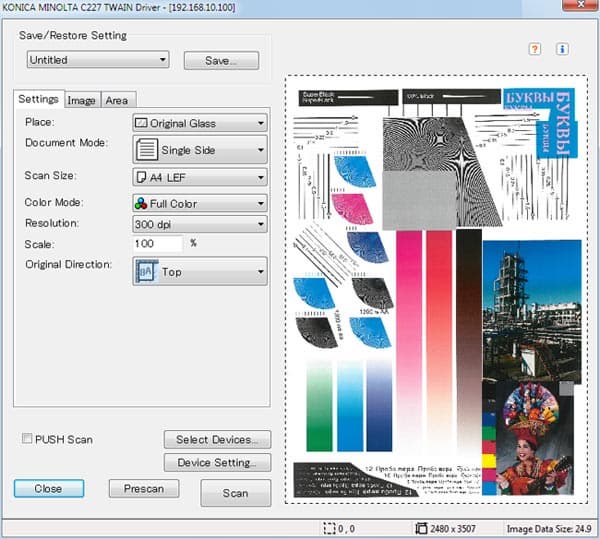Screen dimensions: 600x539
Task: Click the Scale percentage input field
Action: (158, 244)
